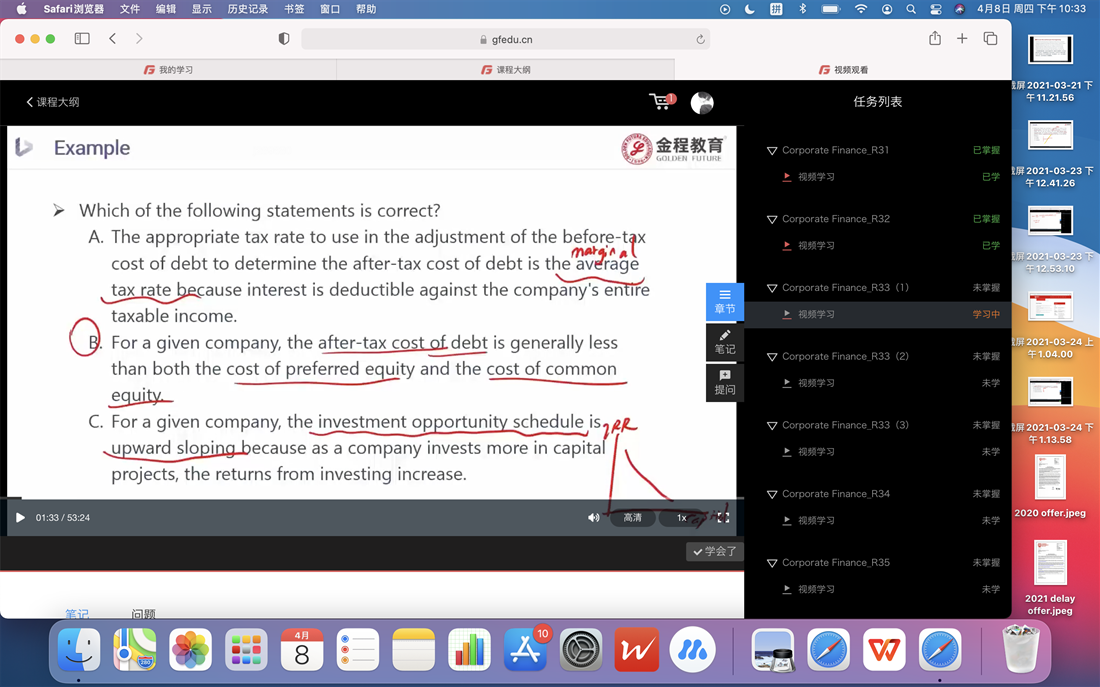Open Numbers from the Dock
Image resolution: width=1100 pixels, height=687 pixels.
[469, 650]
